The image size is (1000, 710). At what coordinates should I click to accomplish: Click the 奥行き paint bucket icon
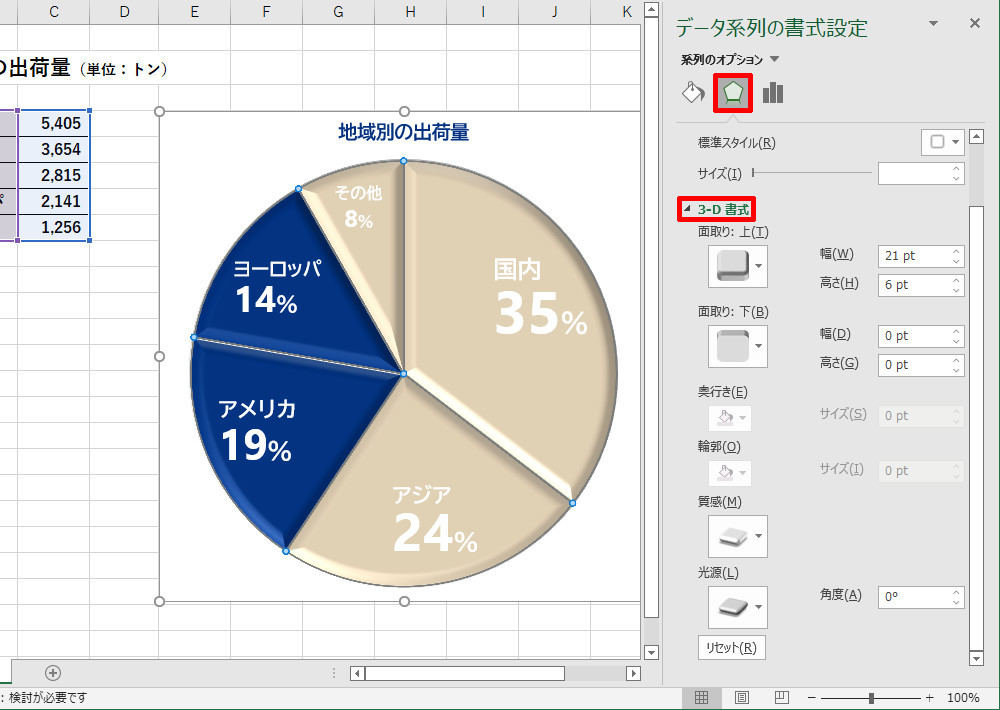point(723,417)
